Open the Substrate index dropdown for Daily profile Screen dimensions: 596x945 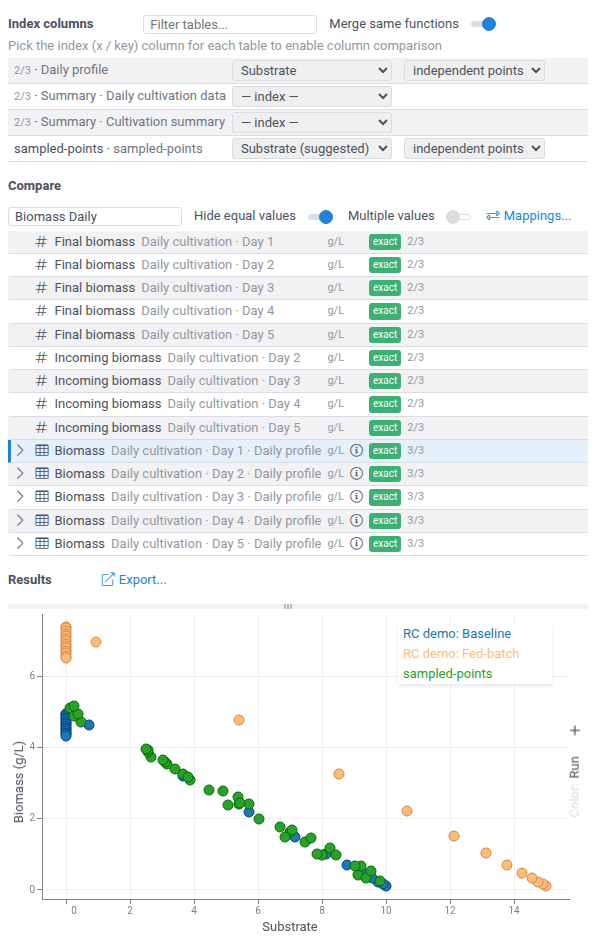pyautogui.click(x=312, y=71)
